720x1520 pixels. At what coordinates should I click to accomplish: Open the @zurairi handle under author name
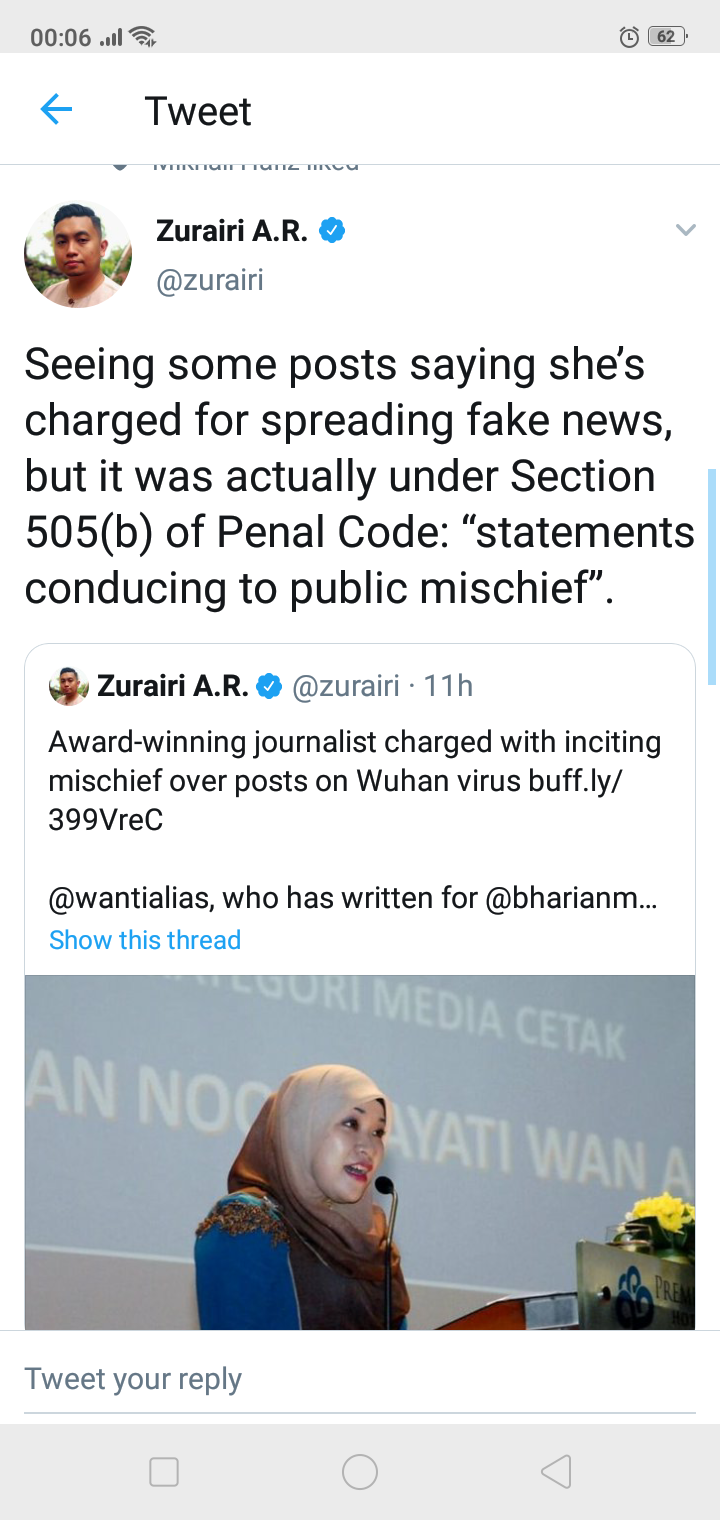(210, 280)
